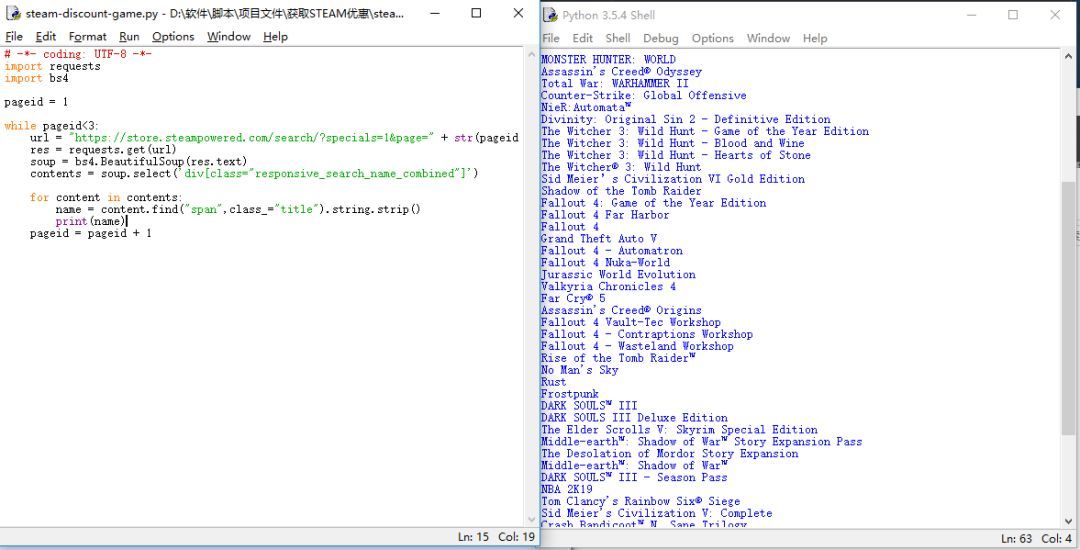Close the steam-discount-game.py editor window

[x=519, y=13]
